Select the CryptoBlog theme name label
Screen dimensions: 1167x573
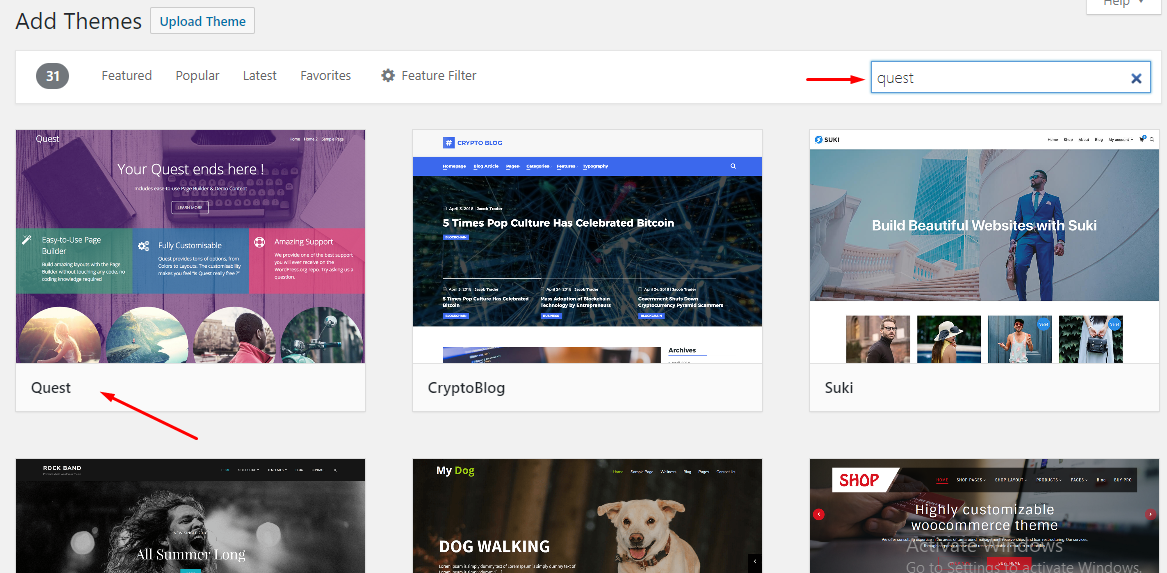point(467,388)
